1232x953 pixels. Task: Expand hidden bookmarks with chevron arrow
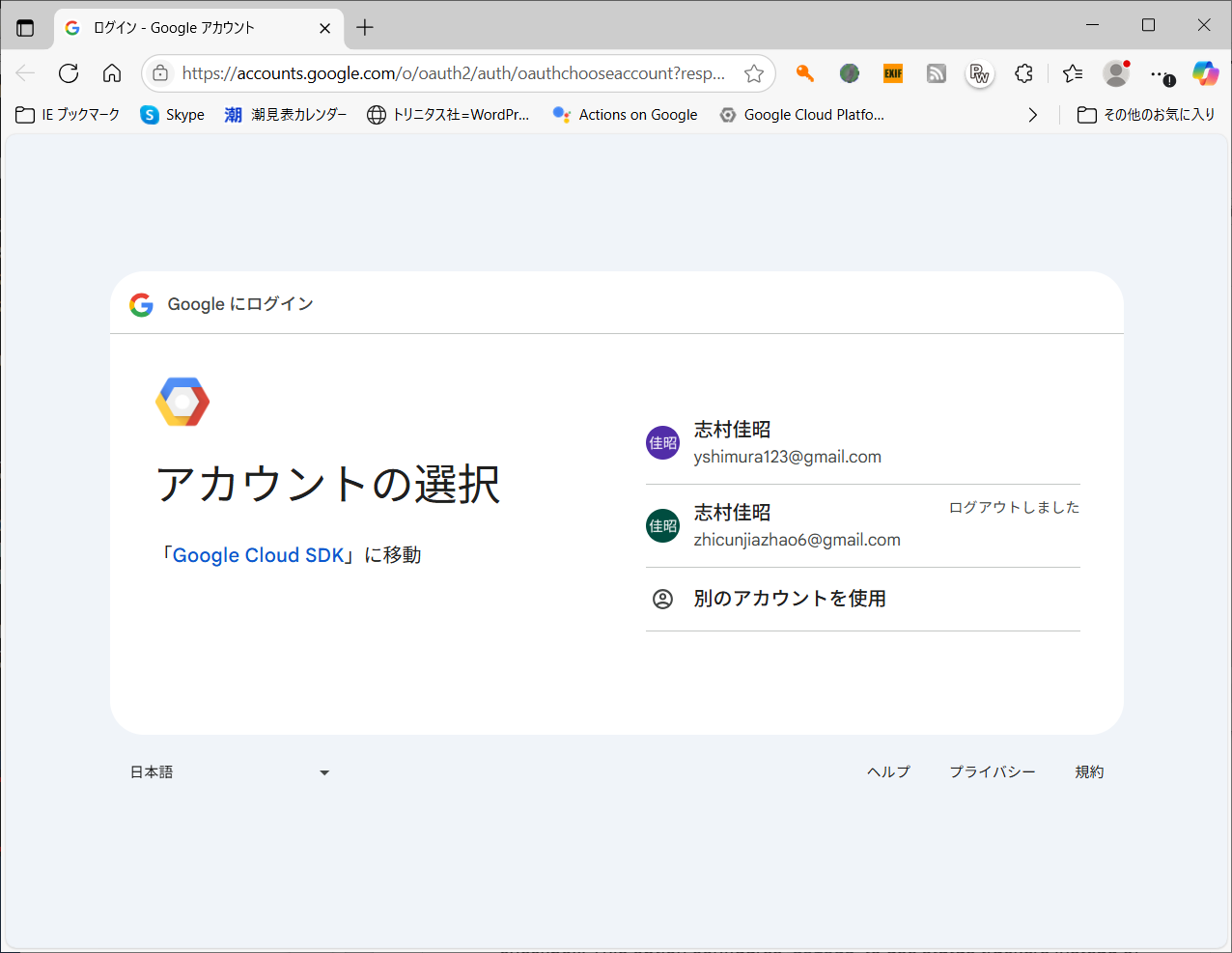point(1033,115)
